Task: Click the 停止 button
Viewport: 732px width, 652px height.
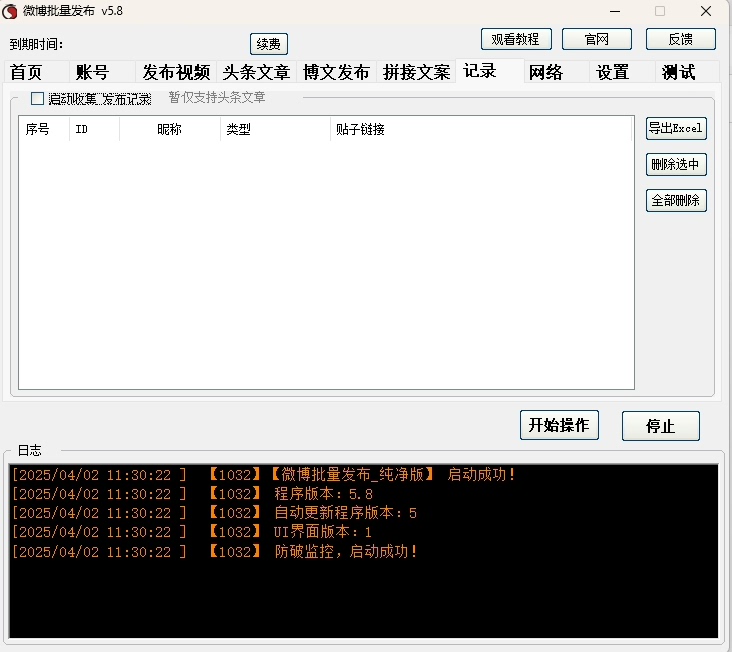Action: pos(661,426)
